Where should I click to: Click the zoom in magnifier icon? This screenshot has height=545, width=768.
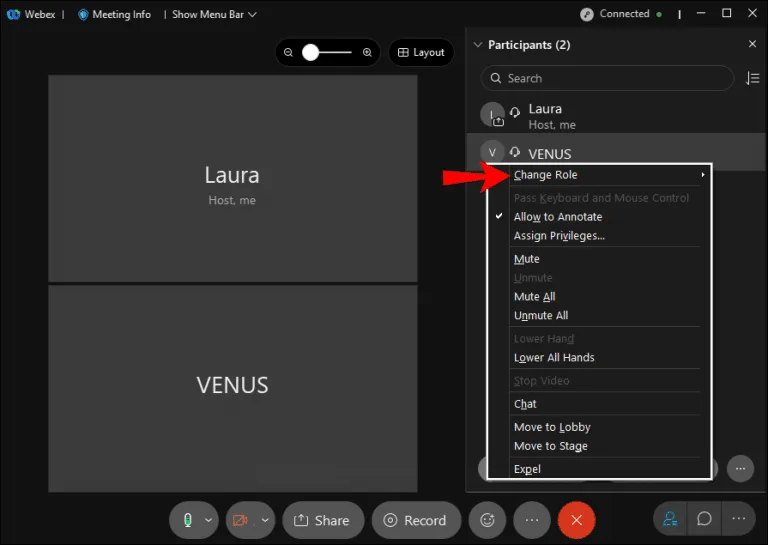[x=367, y=52]
